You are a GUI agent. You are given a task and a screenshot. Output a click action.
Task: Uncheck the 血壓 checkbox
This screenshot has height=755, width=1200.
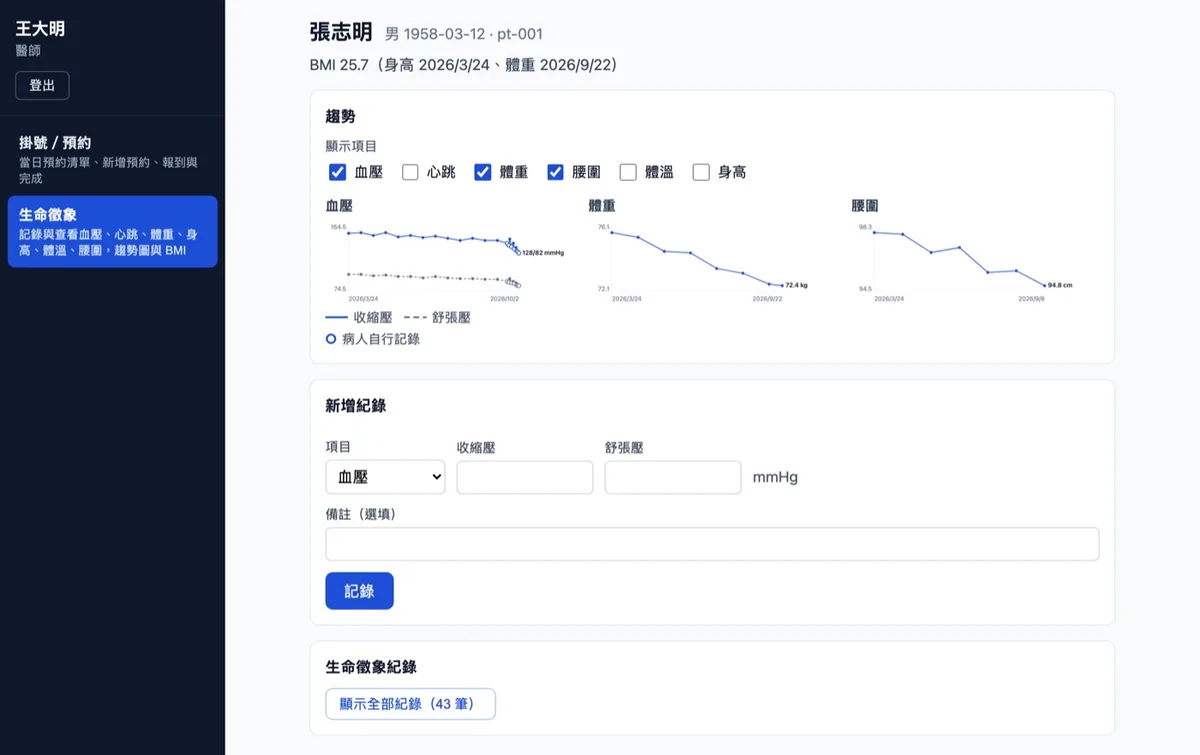pos(337,172)
